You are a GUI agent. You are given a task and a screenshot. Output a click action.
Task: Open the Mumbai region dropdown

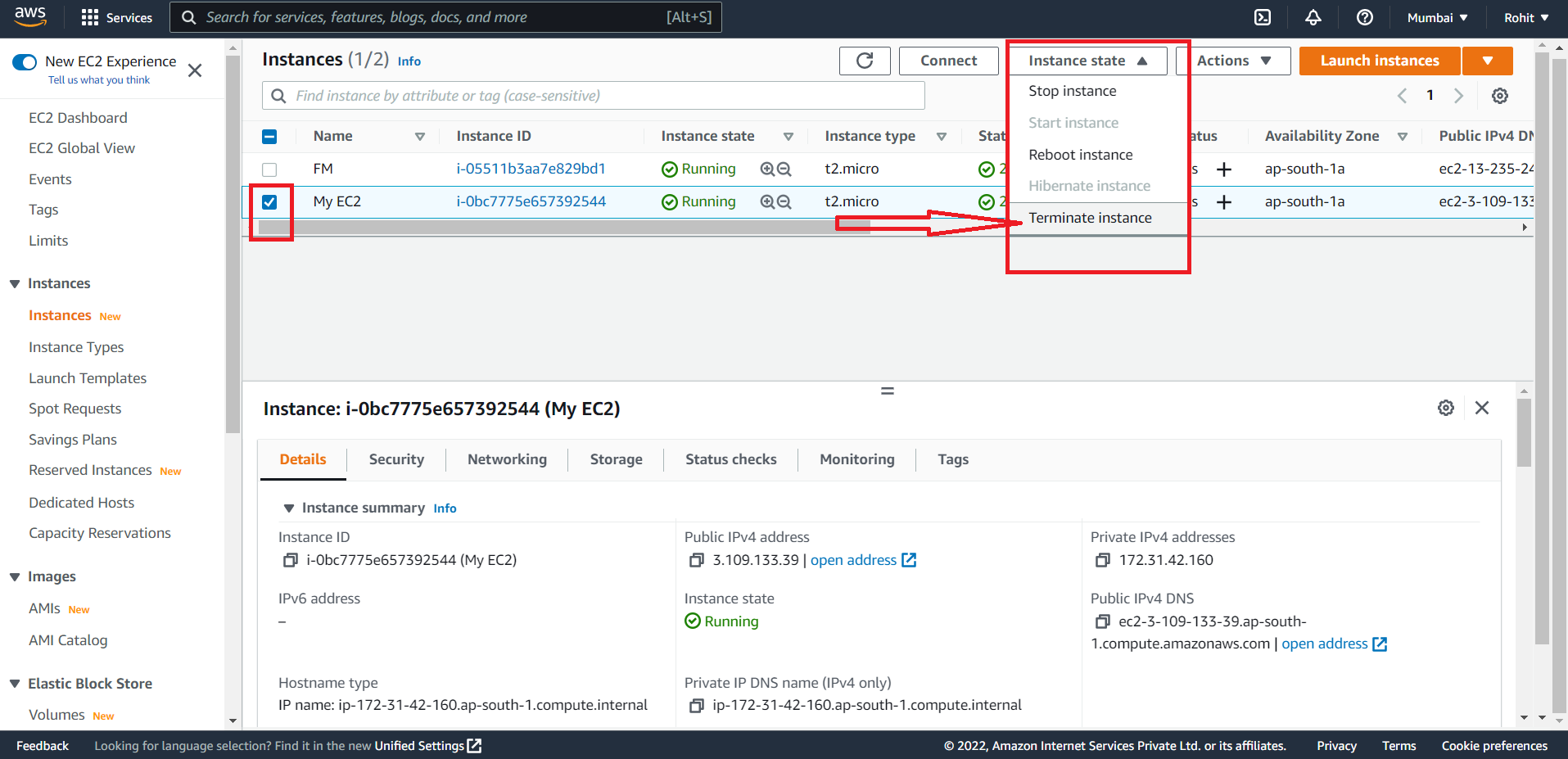click(1437, 17)
